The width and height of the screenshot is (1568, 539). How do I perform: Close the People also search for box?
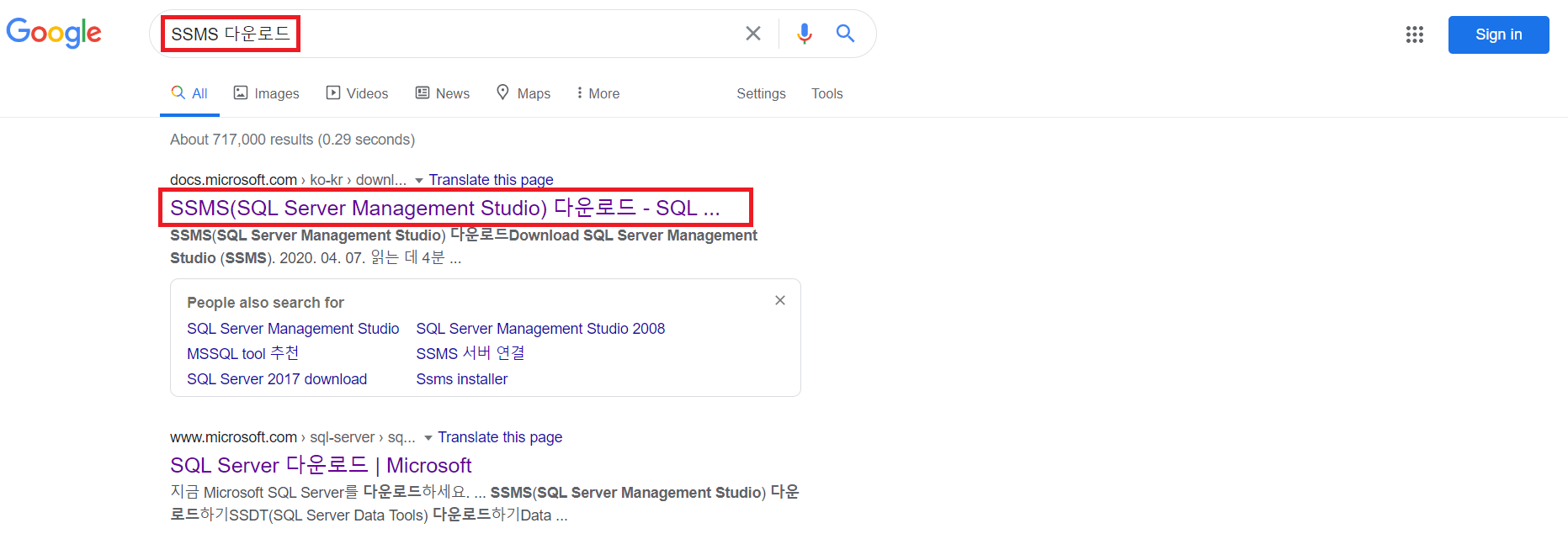point(780,300)
